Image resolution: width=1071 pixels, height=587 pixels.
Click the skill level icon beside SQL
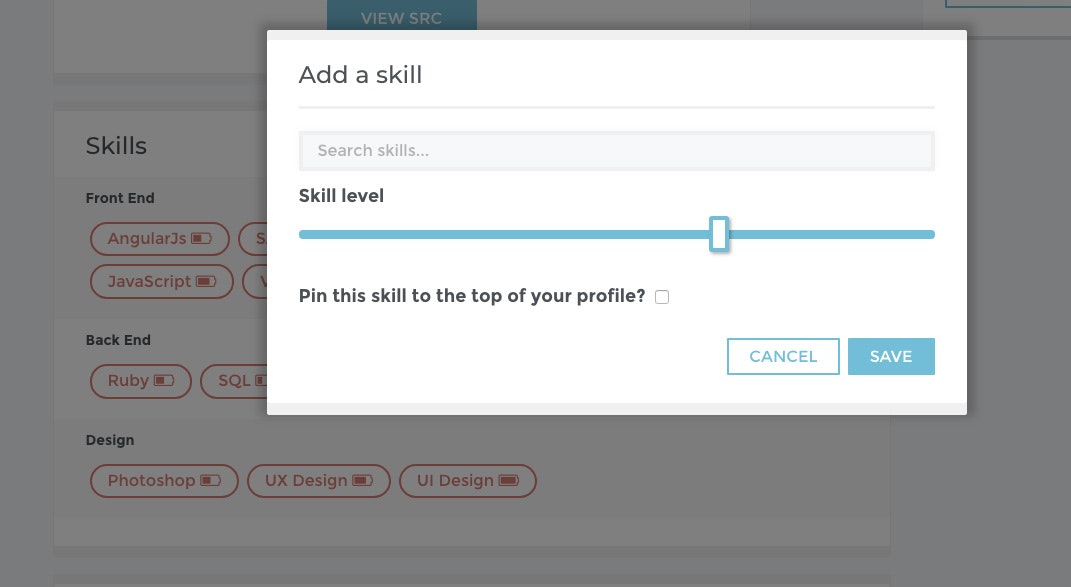coord(261,381)
